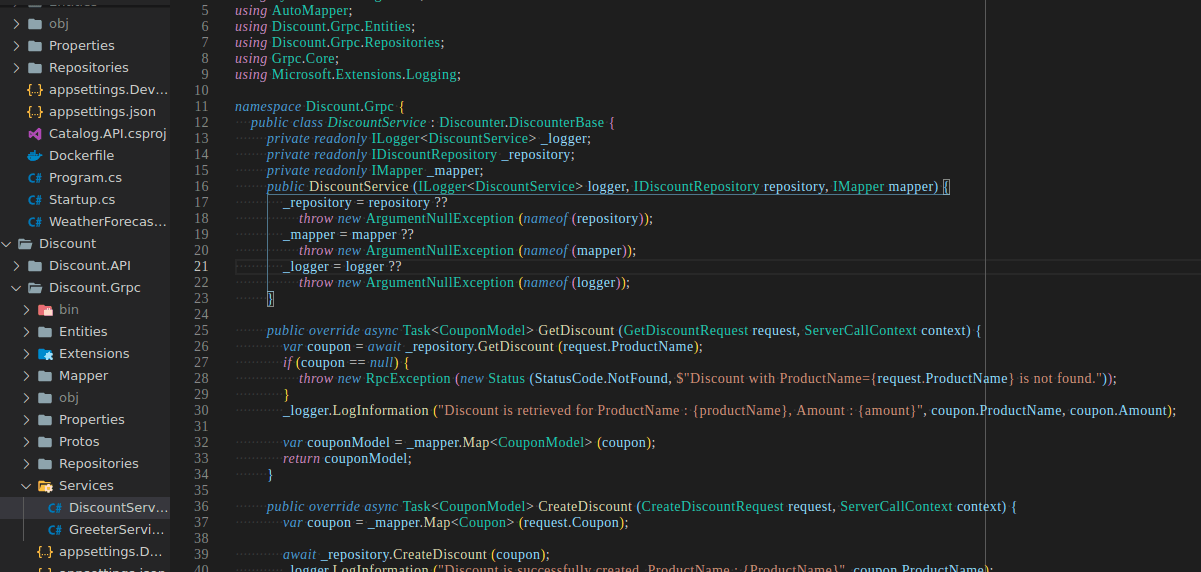Click the C# icon beside GreeterServi...
The image size is (1201, 572).
[x=55, y=529]
